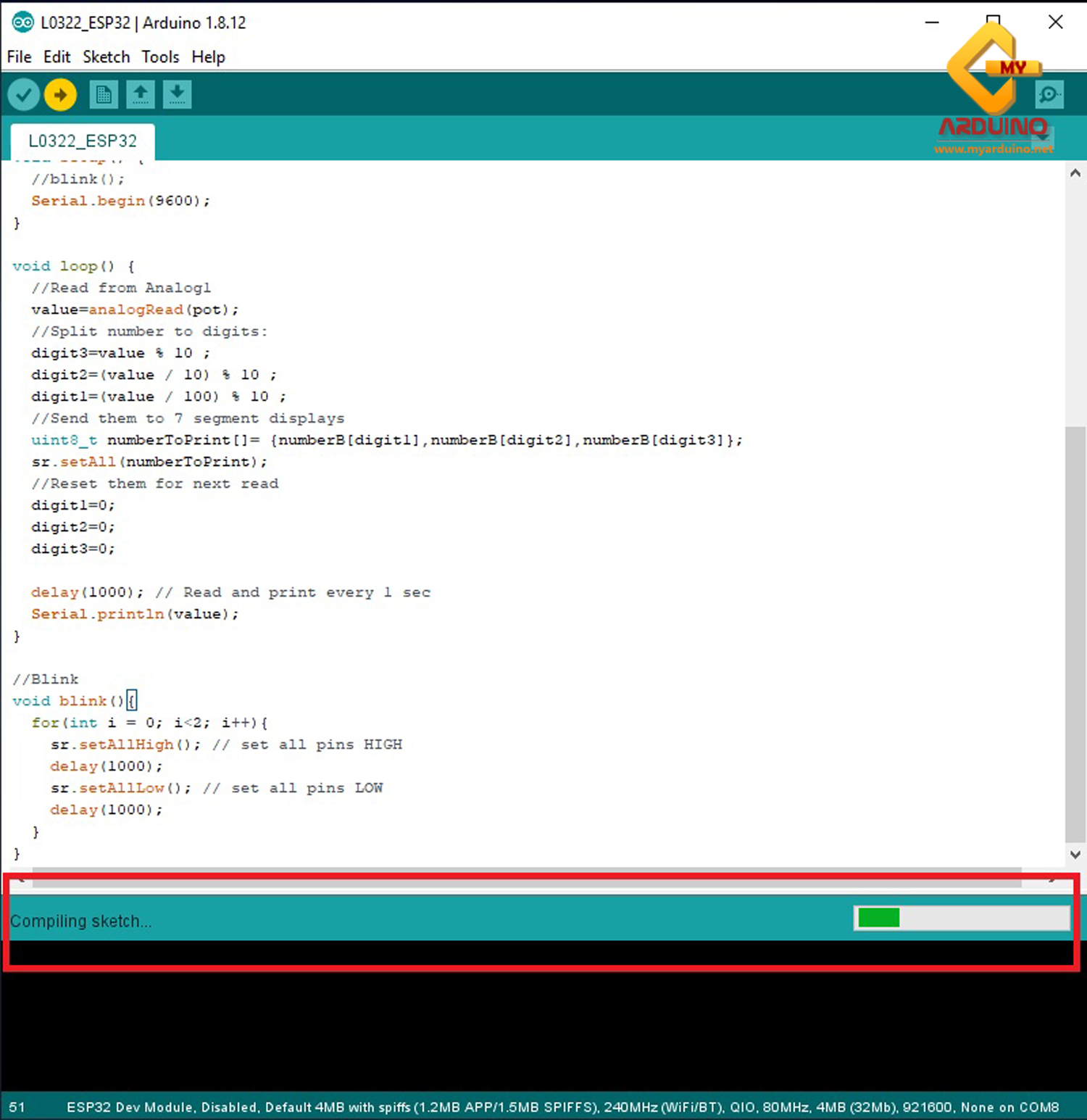This screenshot has height=1120, width=1087.
Task: Open the File menu
Action: [x=18, y=57]
